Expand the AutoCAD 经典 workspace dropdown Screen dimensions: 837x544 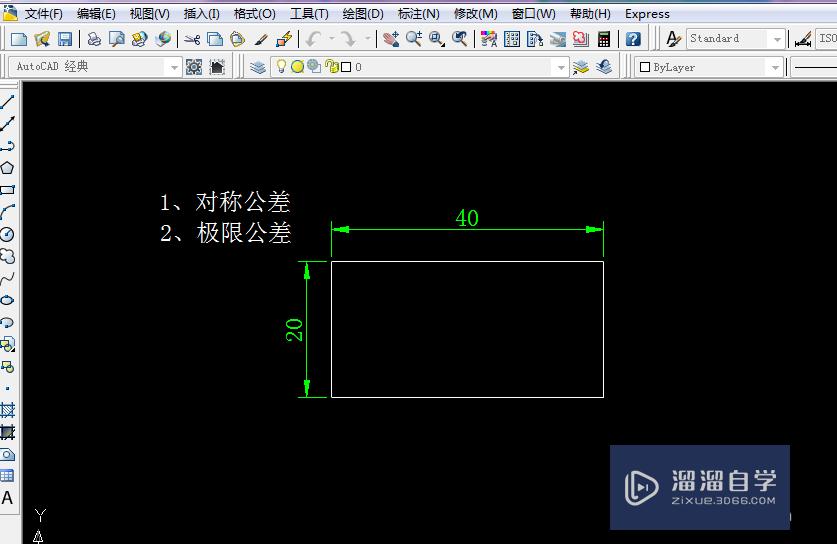(x=173, y=67)
